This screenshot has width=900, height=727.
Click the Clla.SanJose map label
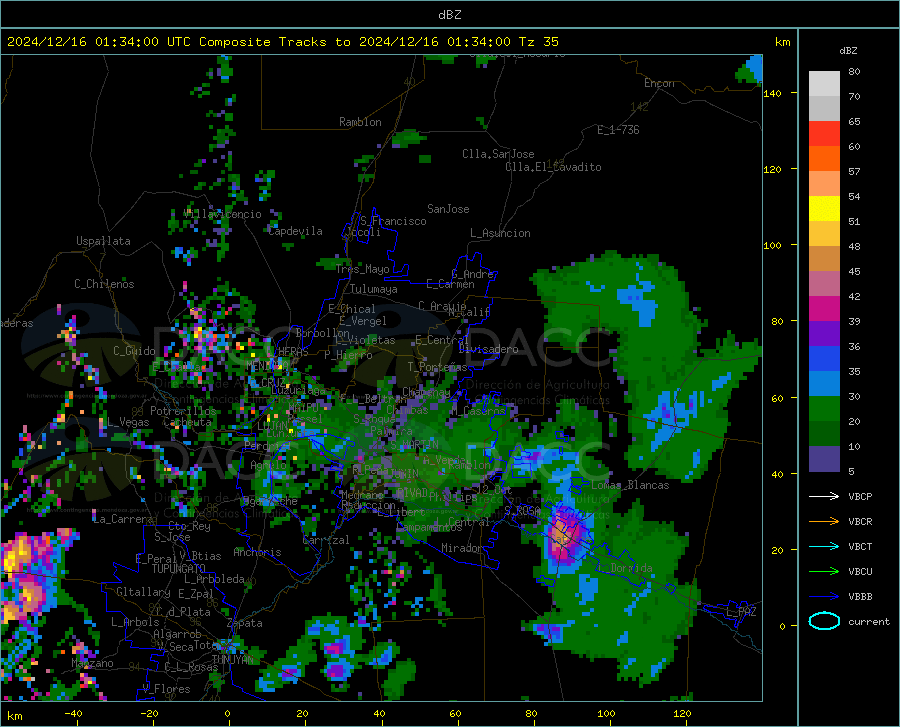(498, 154)
